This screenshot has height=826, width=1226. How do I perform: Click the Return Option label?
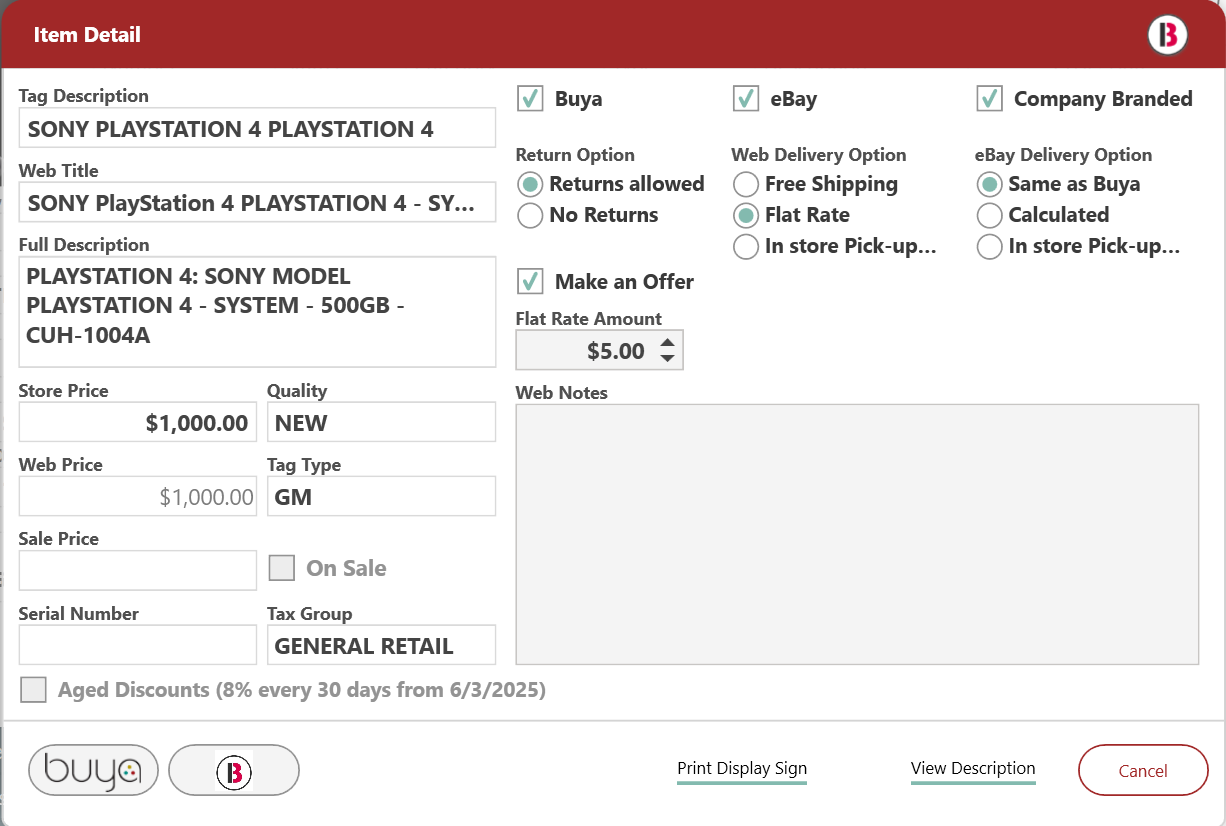(575, 155)
